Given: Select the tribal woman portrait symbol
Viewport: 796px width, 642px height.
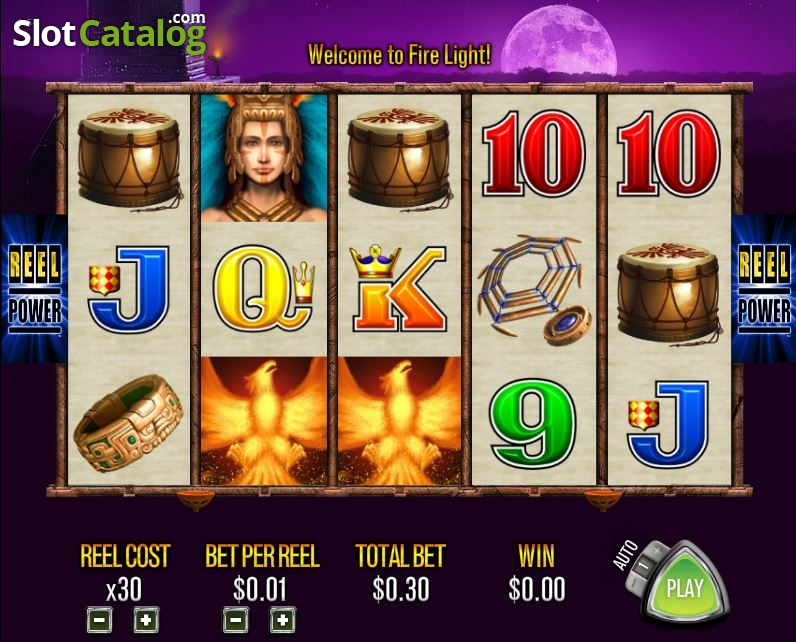Looking at the screenshot, I should (x=264, y=158).
